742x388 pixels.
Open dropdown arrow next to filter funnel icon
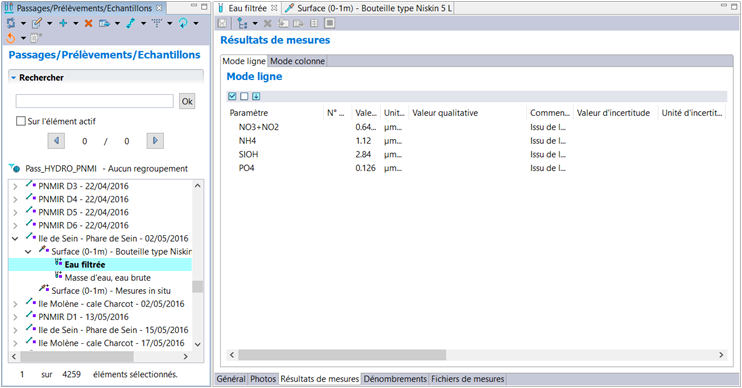click(x=169, y=23)
